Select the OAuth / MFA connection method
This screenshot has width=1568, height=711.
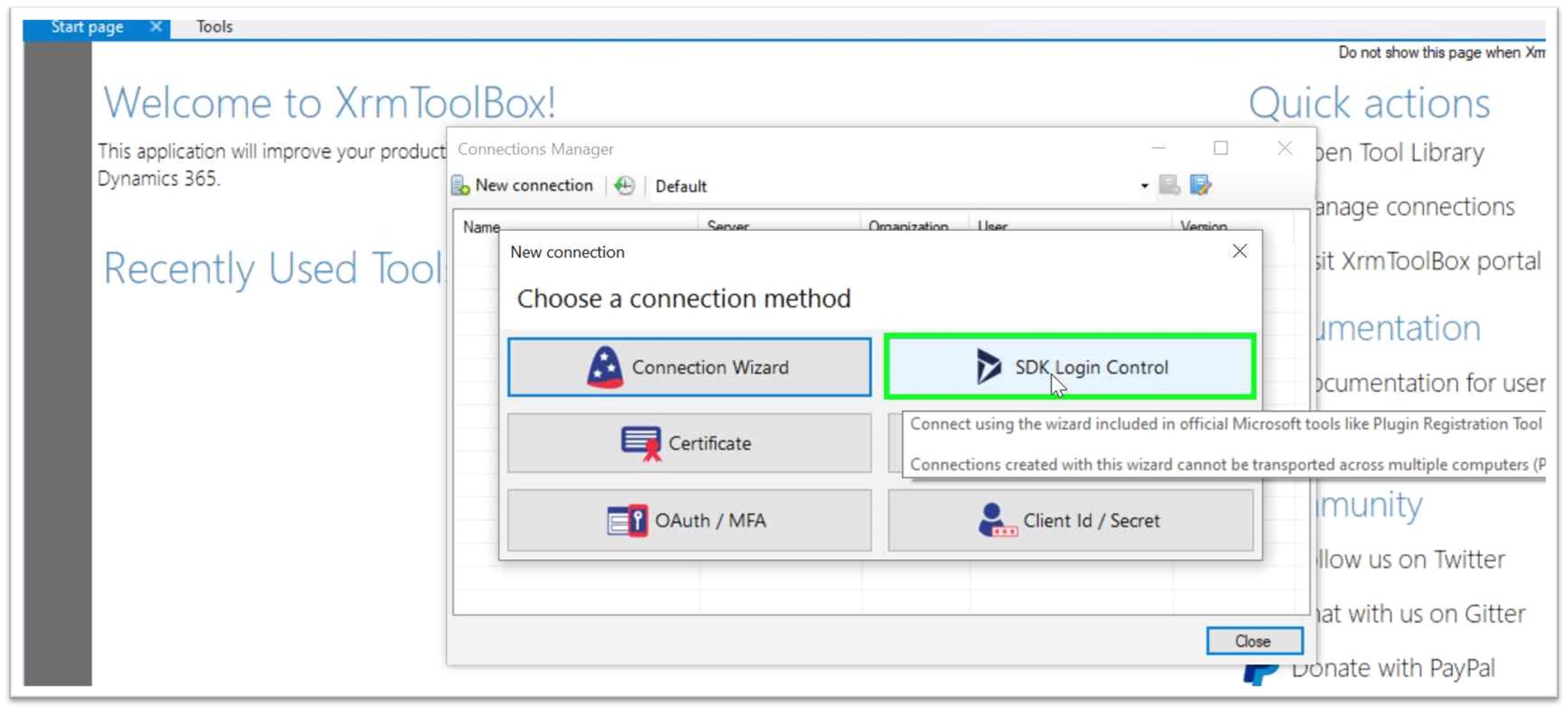pyautogui.click(x=689, y=520)
